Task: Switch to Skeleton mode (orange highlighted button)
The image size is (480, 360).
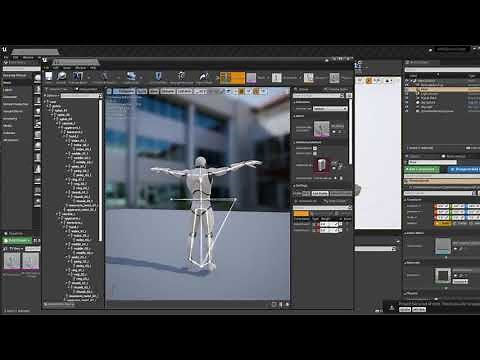Action: coord(232,78)
